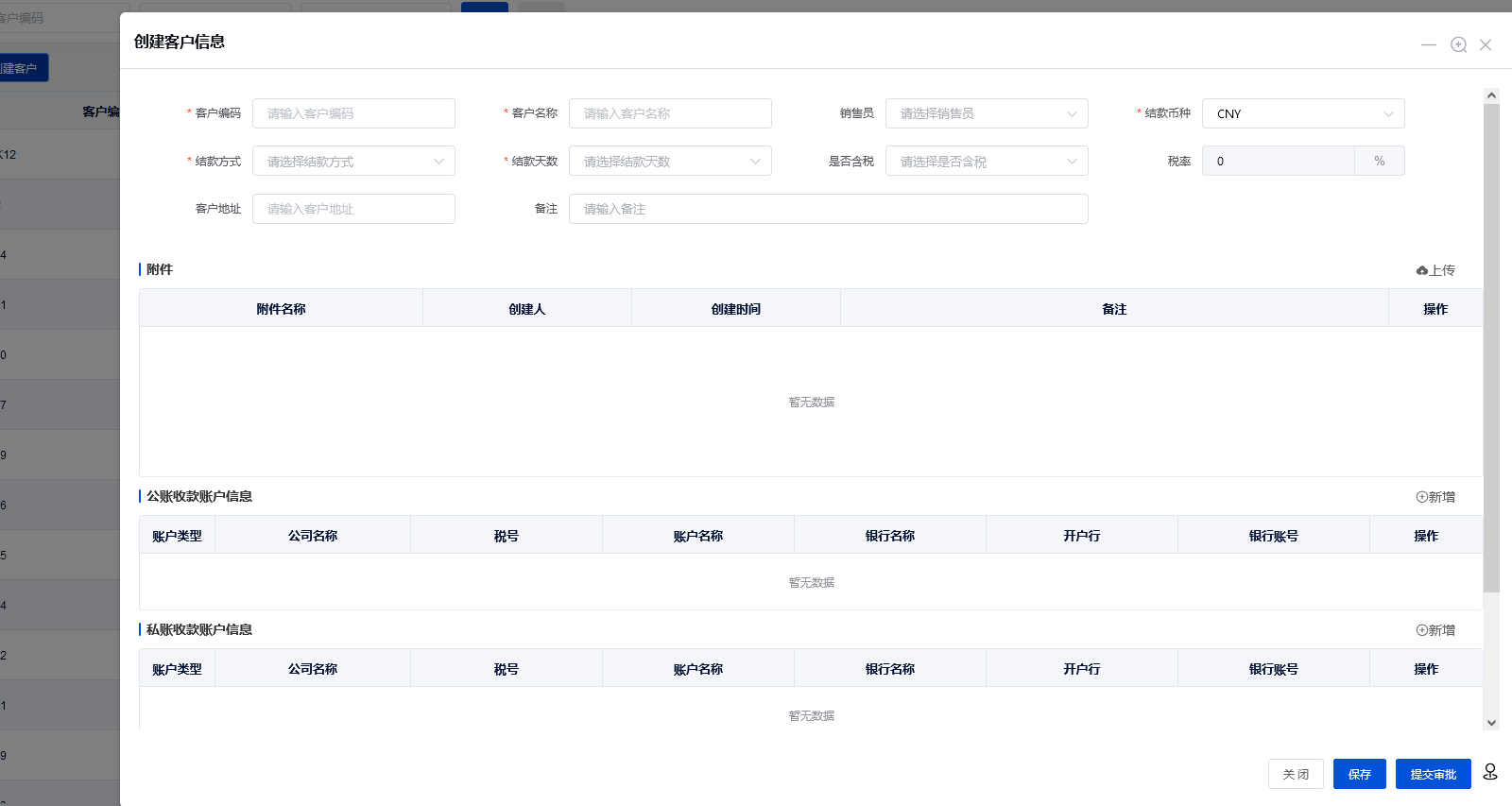Minimize the create customer dialog
The height and width of the screenshot is (806, 1512).
point(1429,44)
